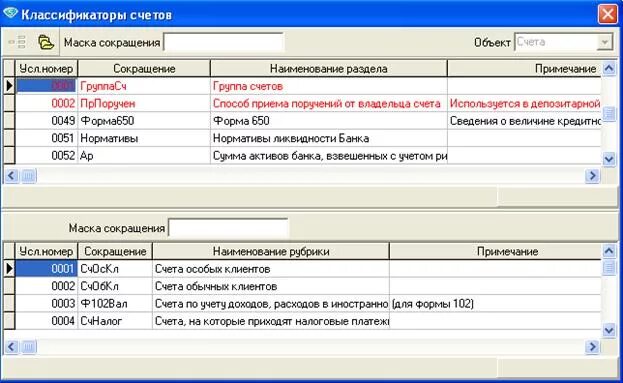Click number 0049 in upper table

pos(46,121)
